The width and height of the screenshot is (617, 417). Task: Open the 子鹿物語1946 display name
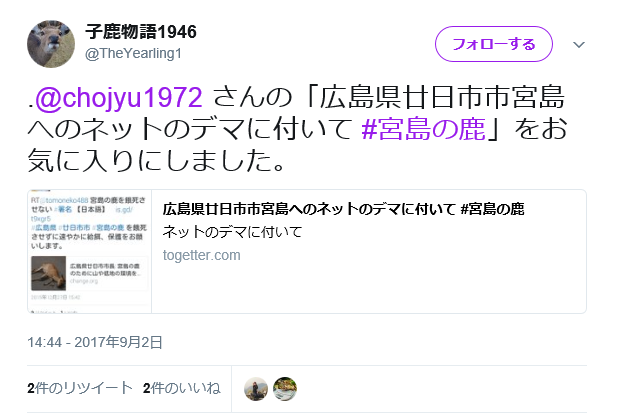click(x=141, y=32)
